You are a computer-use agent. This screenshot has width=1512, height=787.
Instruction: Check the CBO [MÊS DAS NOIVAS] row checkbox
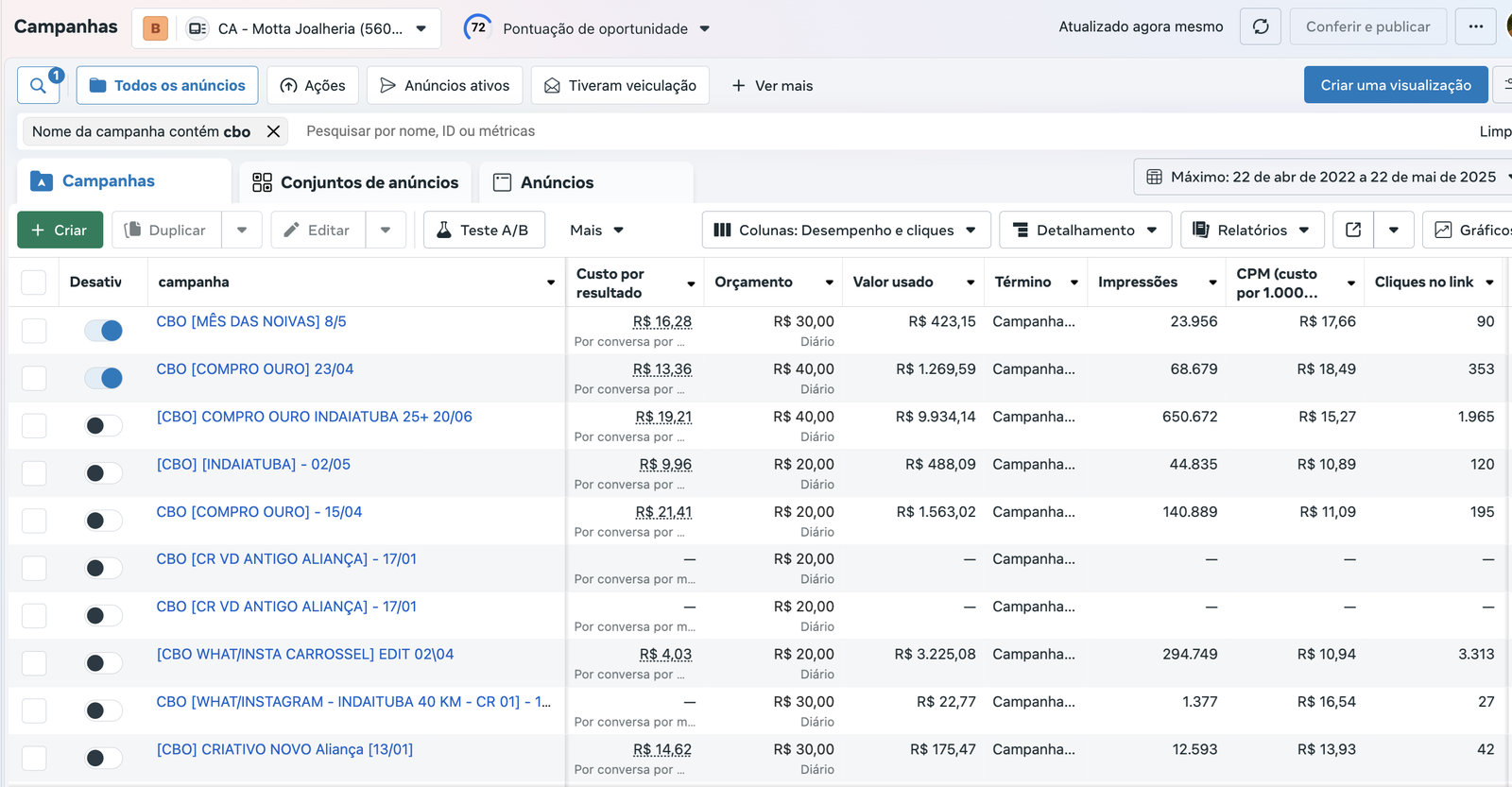pyautogui.click(x=34, y=330)
